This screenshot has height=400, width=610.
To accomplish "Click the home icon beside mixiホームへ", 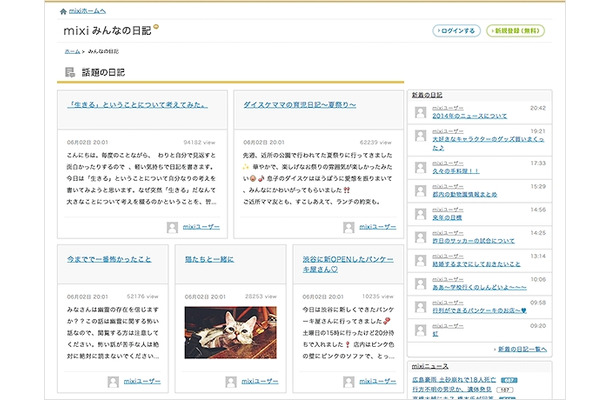I will (63, 11).
